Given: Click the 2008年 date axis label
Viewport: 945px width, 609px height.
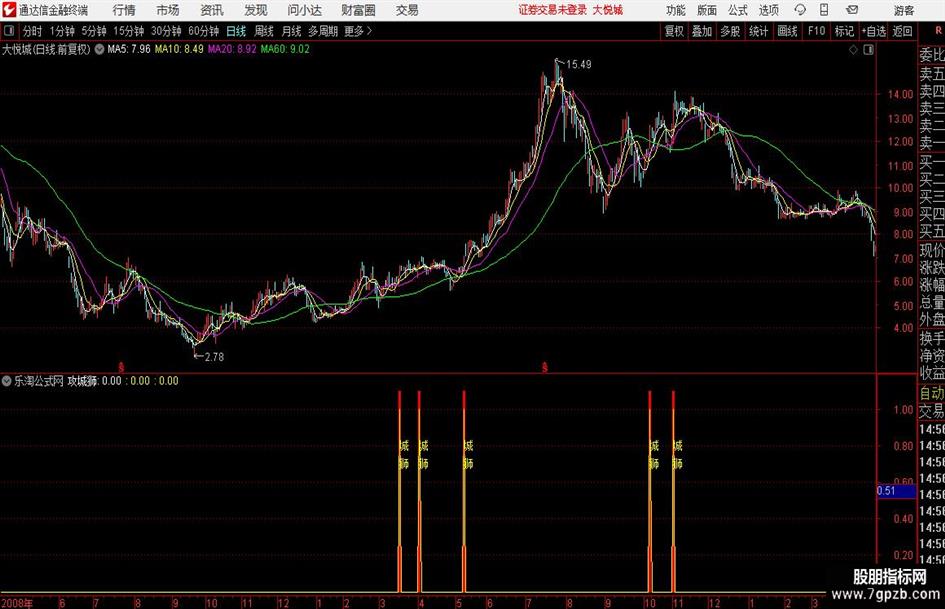Looking at the screenshot, I should [17, 603].
